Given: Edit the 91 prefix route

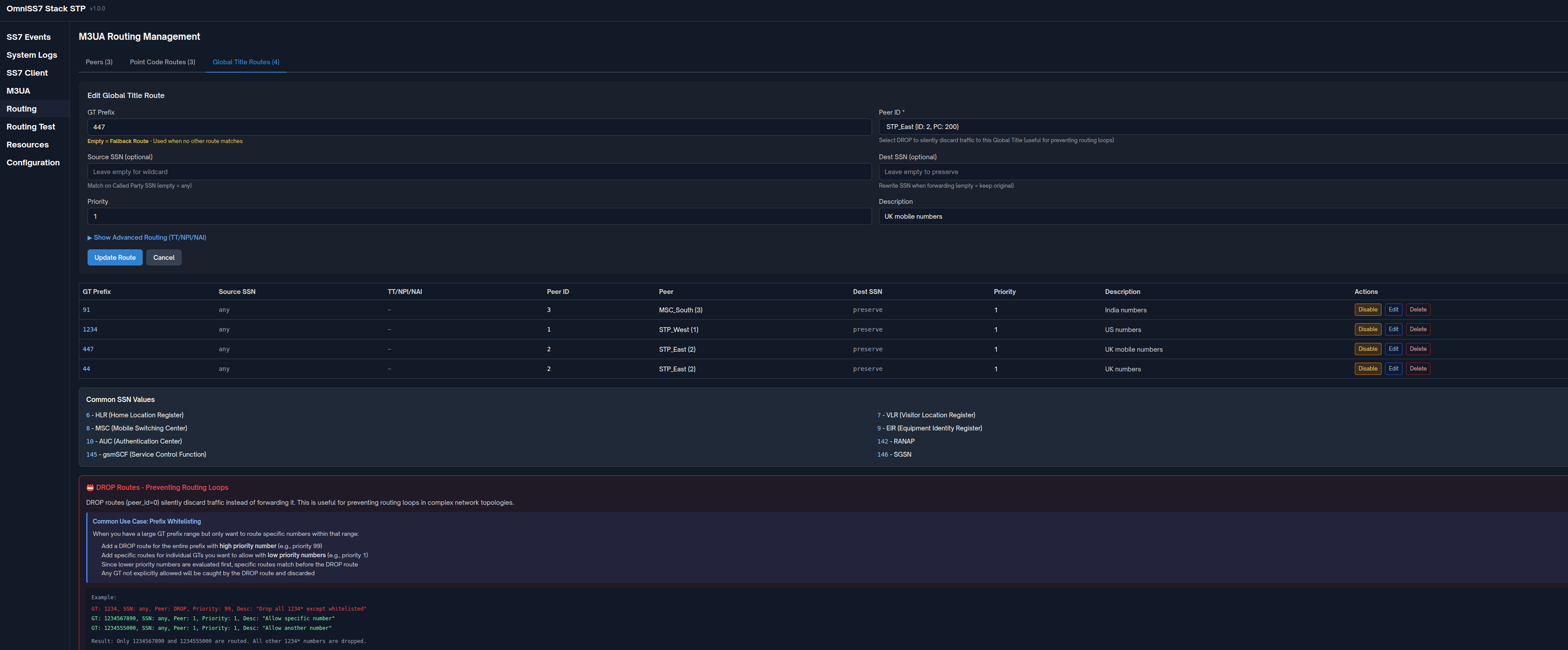Looking at the screenshot, I should (1393, 310).
